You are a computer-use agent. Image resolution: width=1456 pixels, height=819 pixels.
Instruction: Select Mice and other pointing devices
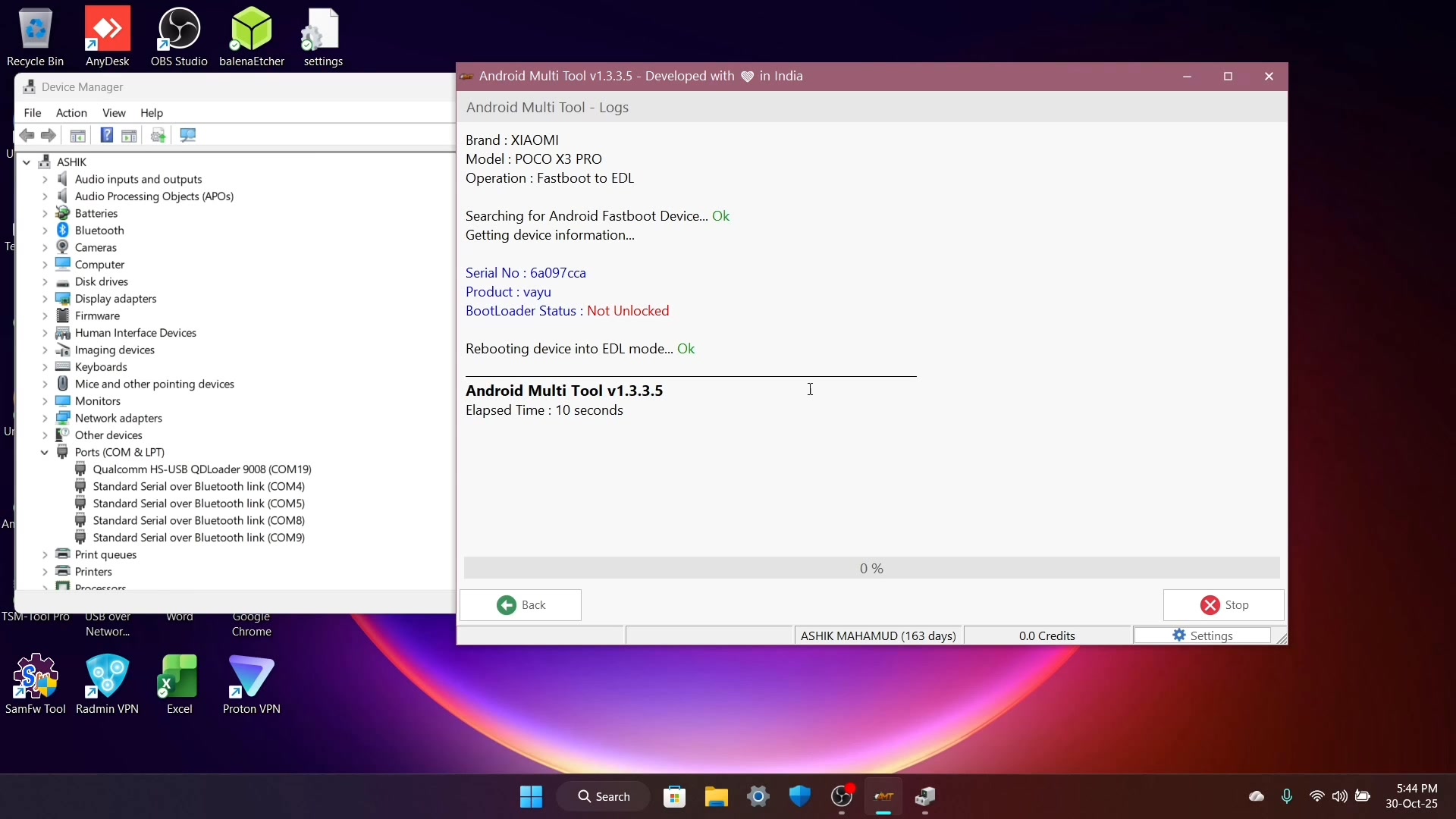tap(155, 384)
